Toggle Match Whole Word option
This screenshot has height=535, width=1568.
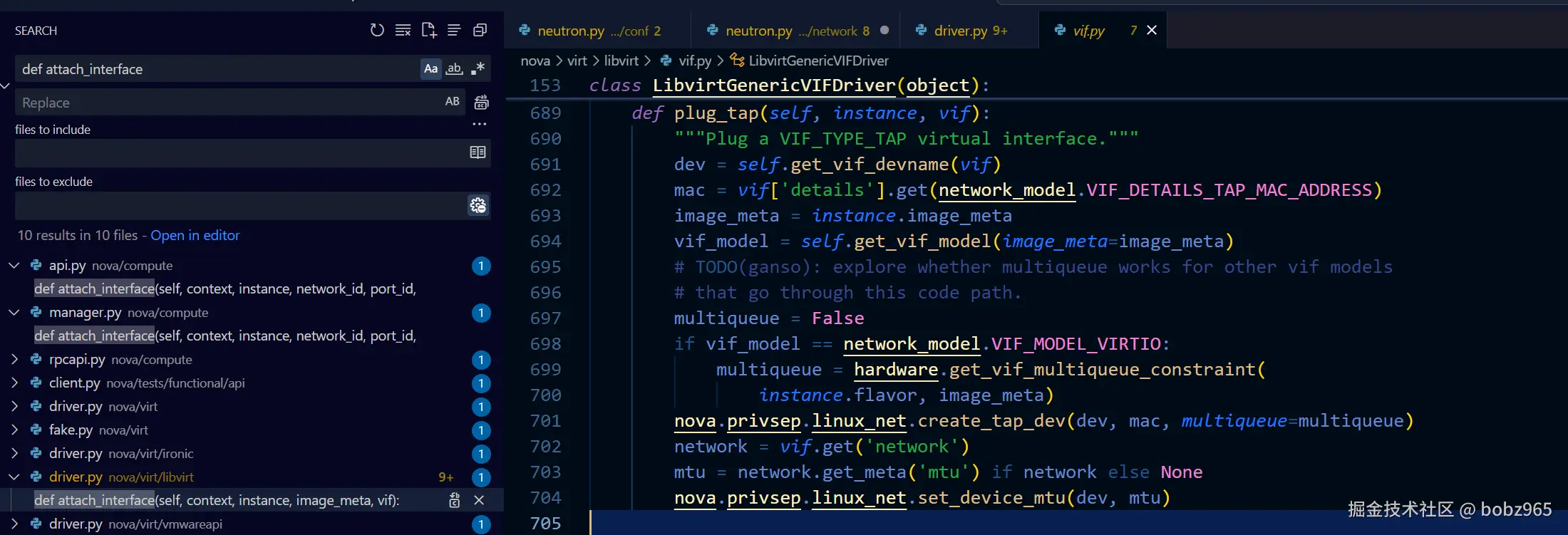454,68
